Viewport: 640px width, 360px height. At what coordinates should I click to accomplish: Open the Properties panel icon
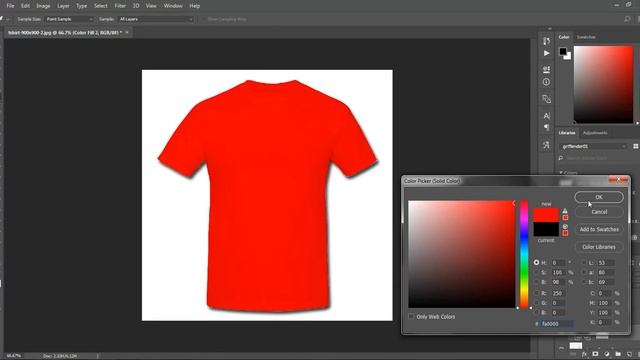[x=547, y=69]
